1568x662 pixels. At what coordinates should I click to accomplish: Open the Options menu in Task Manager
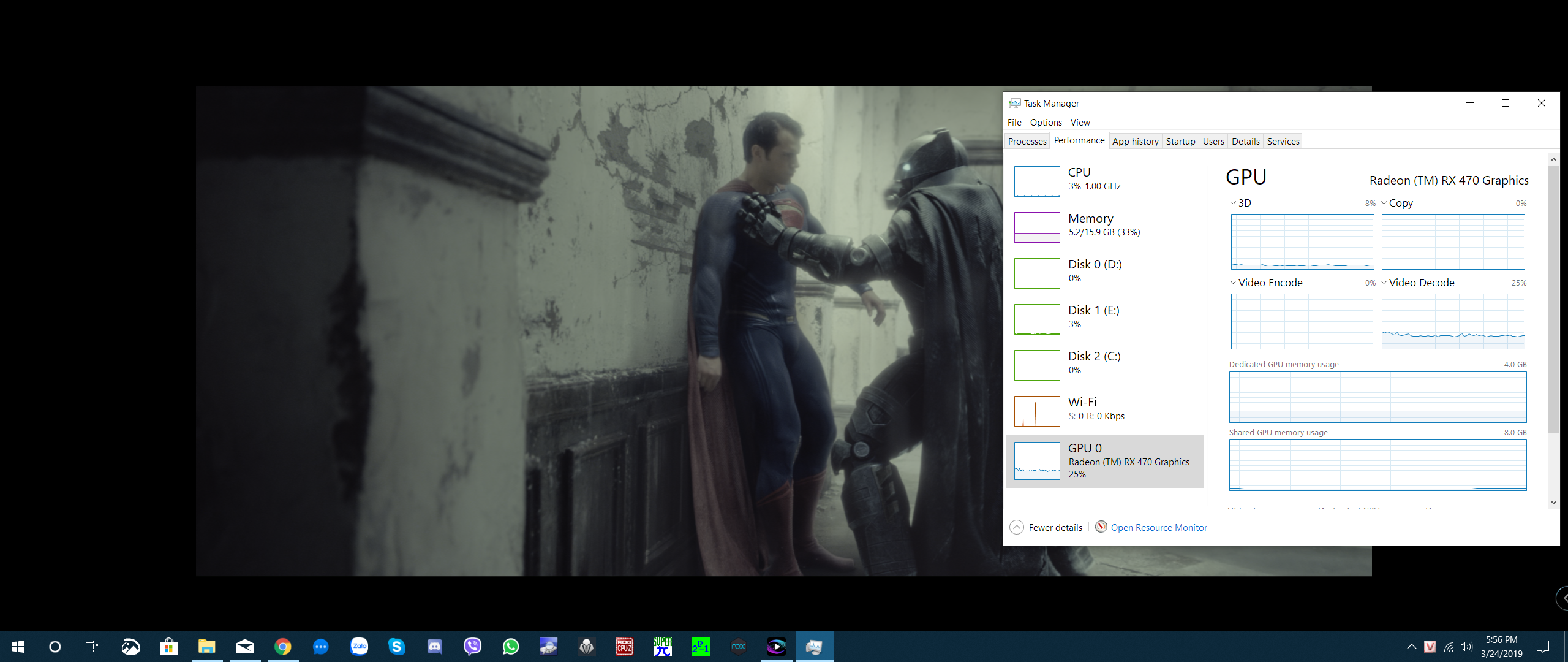tap(1046, 123)
